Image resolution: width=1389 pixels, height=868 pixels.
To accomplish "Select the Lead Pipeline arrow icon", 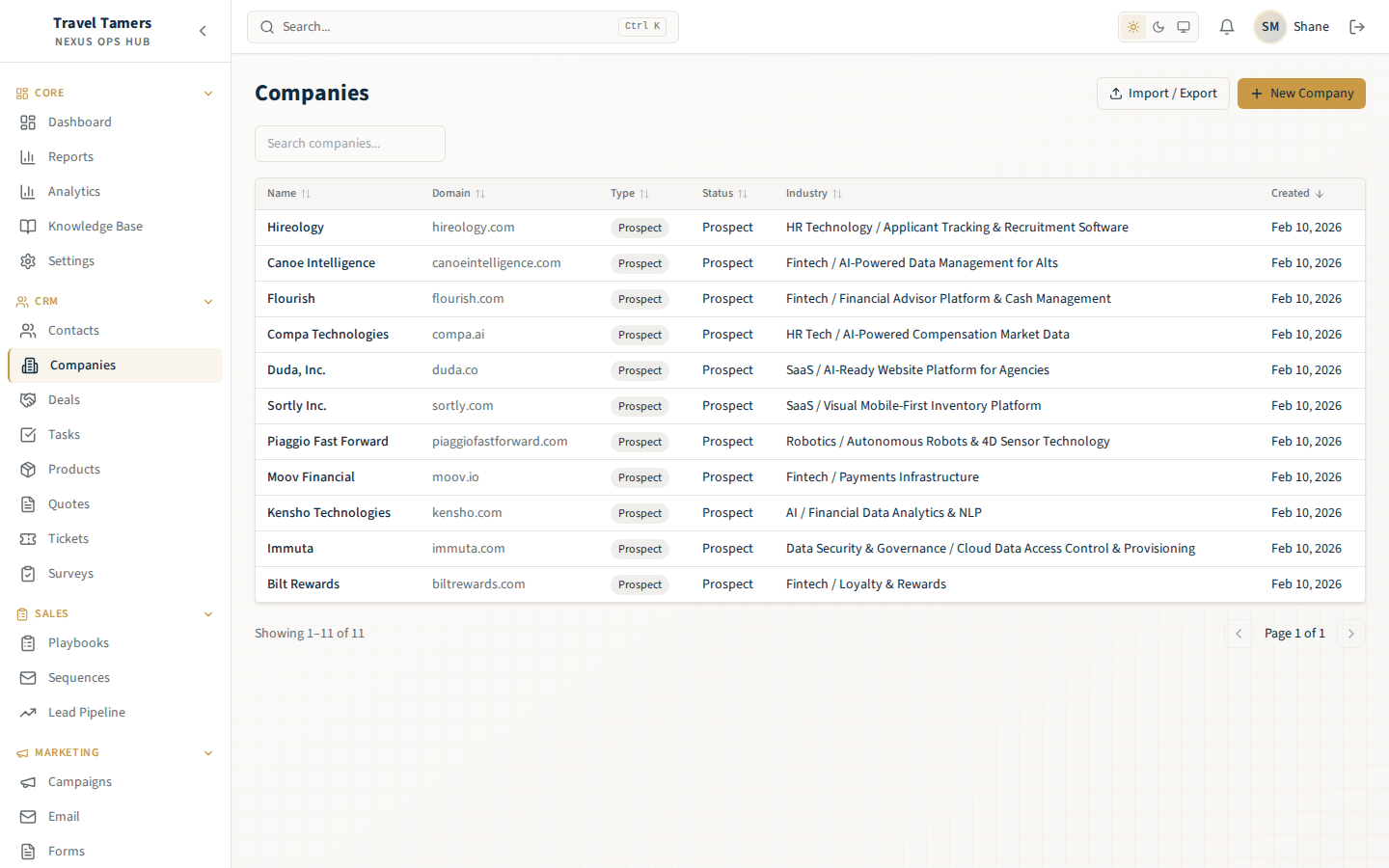I will (25, 712).
